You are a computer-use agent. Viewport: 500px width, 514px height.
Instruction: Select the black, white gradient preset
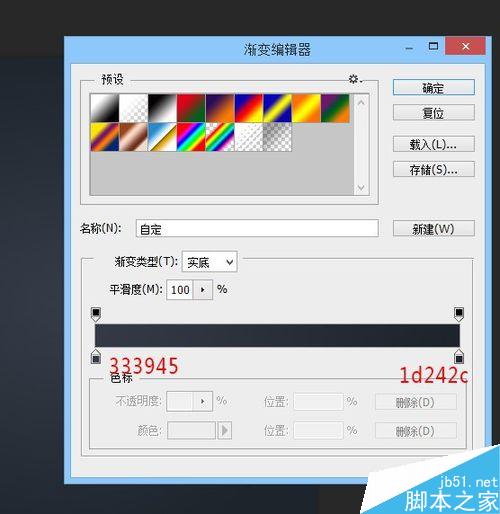point(162,108)
